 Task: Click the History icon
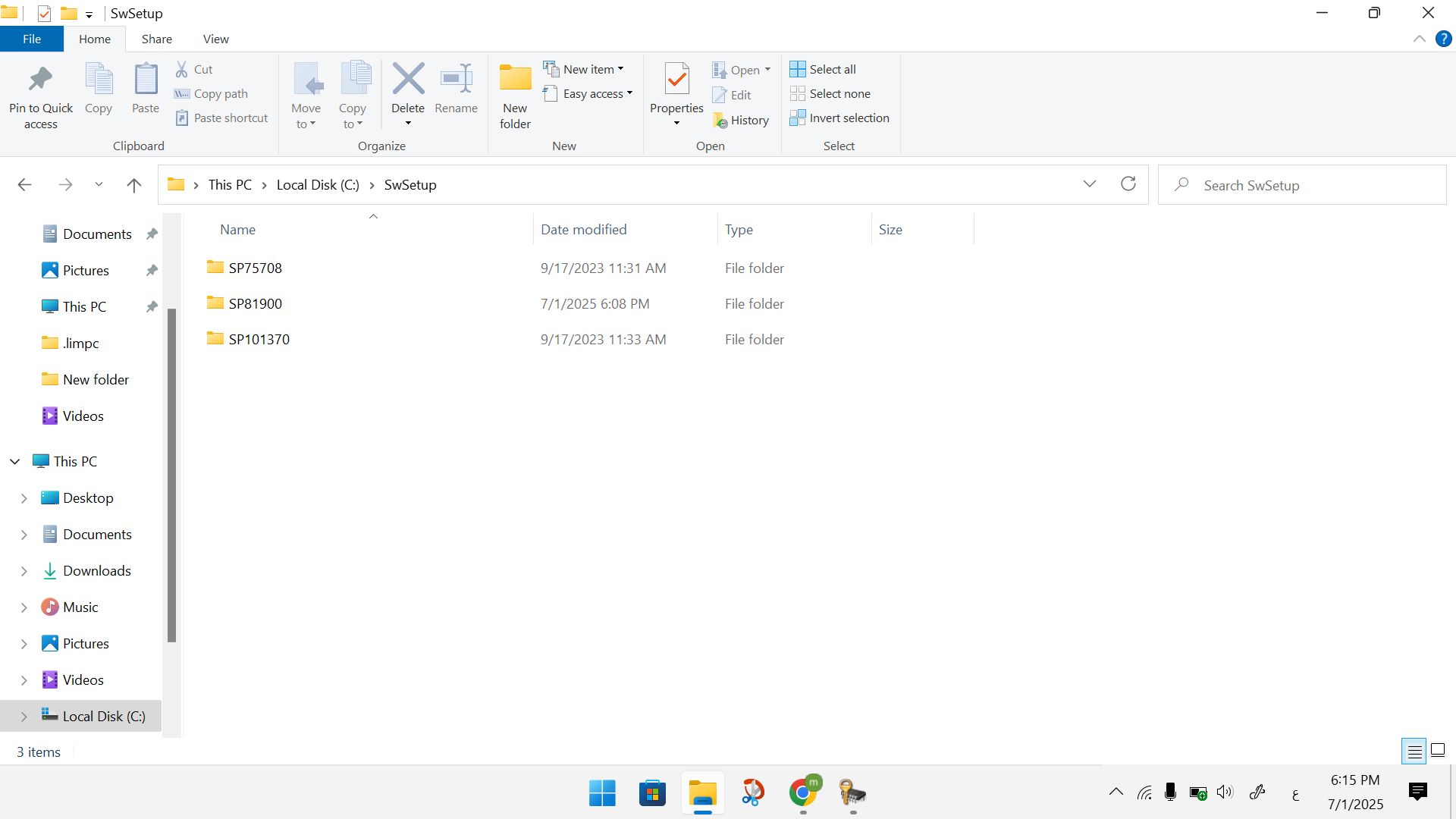click(x=720, y=121)
